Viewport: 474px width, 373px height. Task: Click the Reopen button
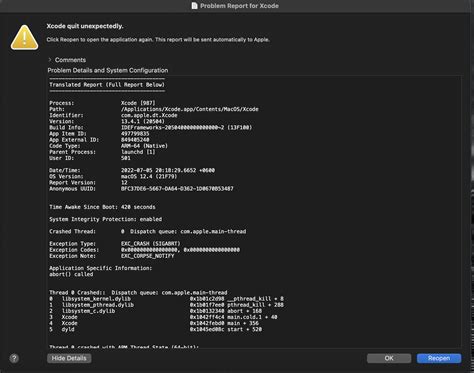coord(439,358)
